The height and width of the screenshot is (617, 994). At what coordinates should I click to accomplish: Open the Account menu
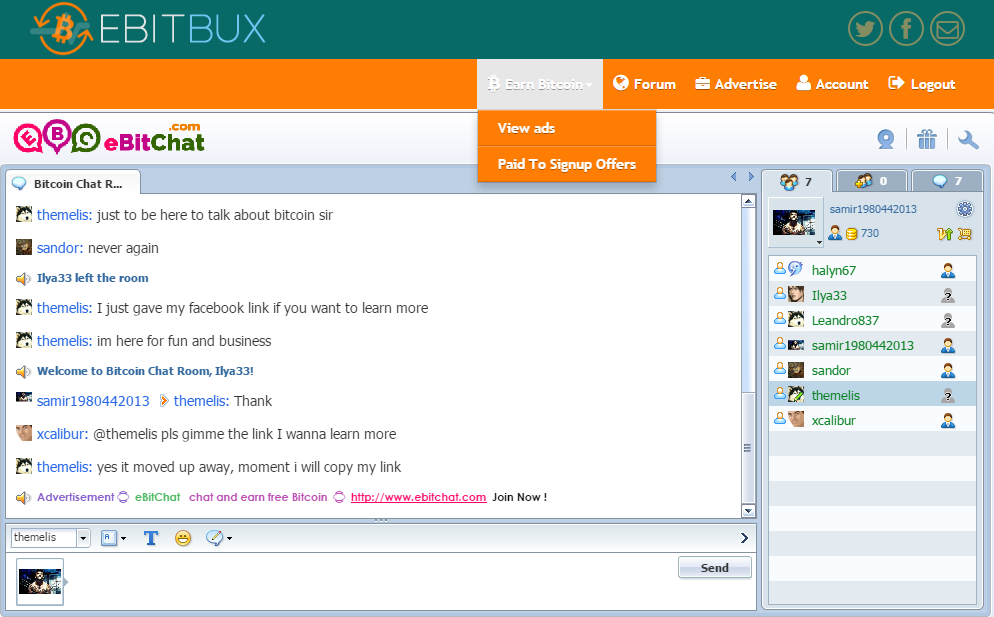tap(832, 84)
